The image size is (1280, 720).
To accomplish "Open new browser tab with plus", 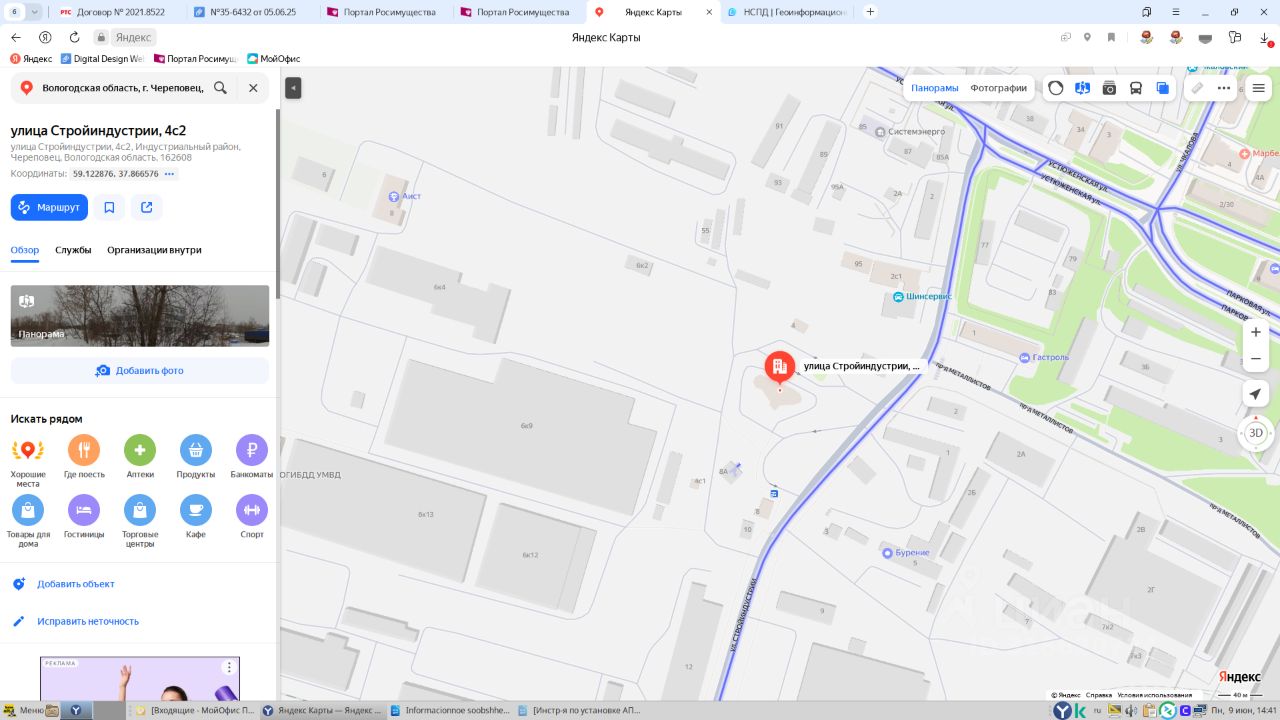I will coord(870,12).
